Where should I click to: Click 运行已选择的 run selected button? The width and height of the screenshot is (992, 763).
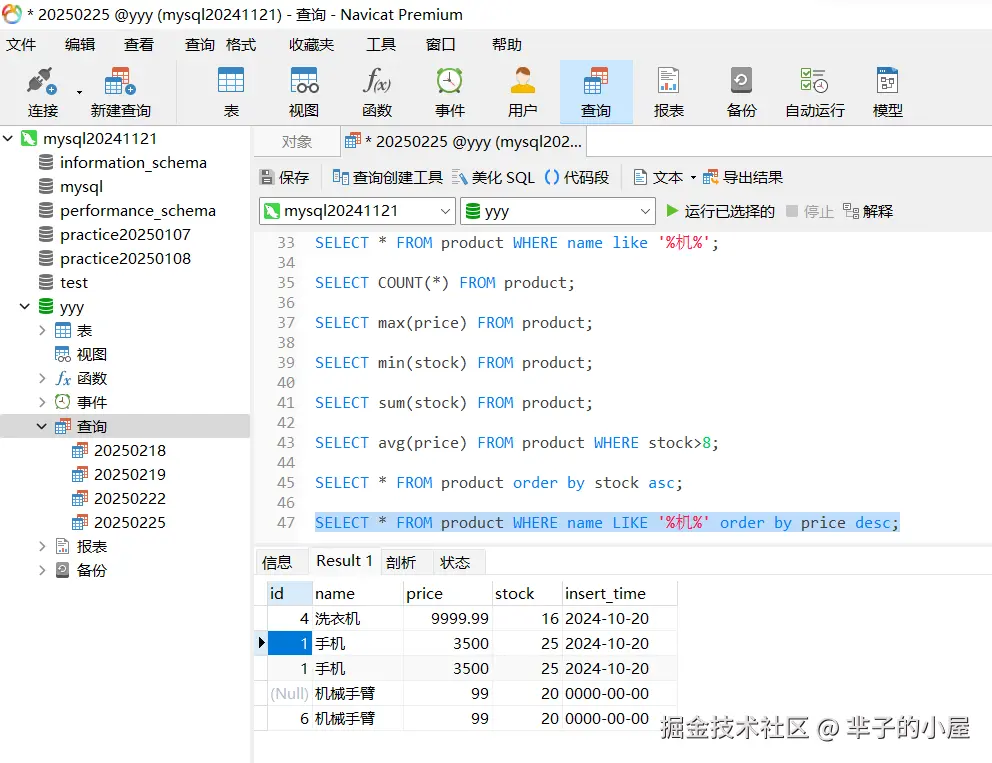click(720, 211)
